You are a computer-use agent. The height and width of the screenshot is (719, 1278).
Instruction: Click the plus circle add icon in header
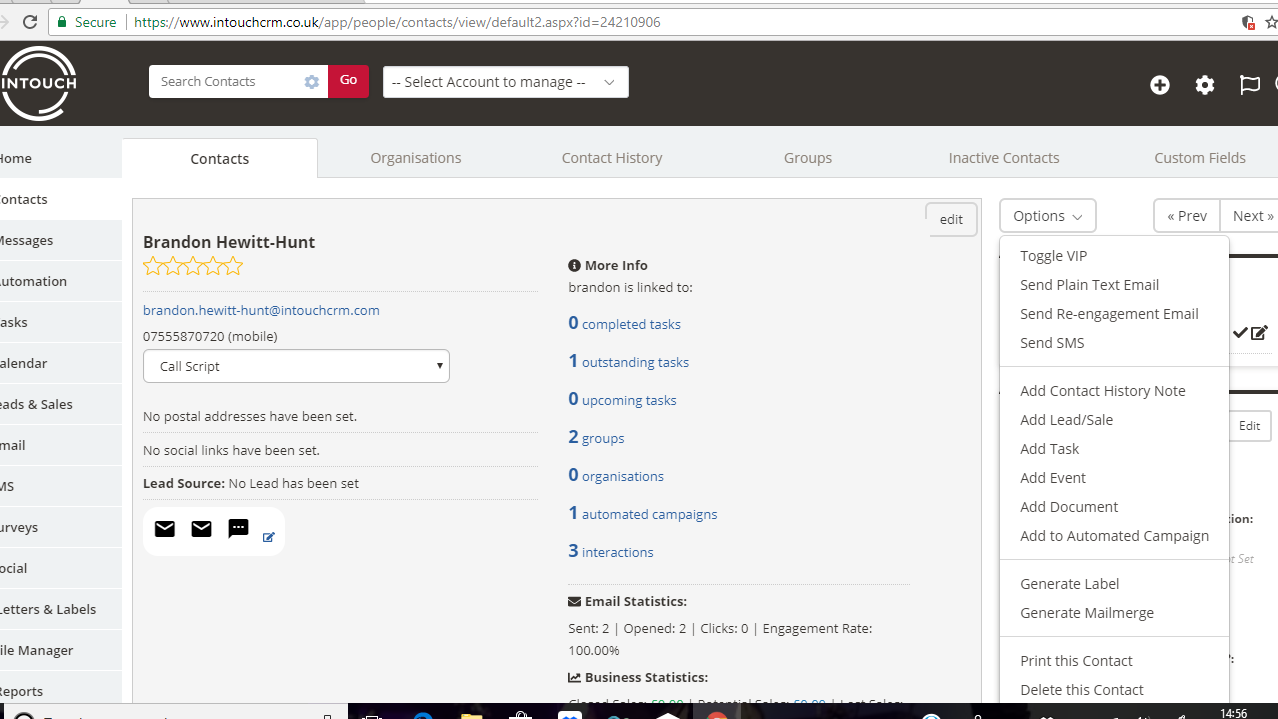1160,85
